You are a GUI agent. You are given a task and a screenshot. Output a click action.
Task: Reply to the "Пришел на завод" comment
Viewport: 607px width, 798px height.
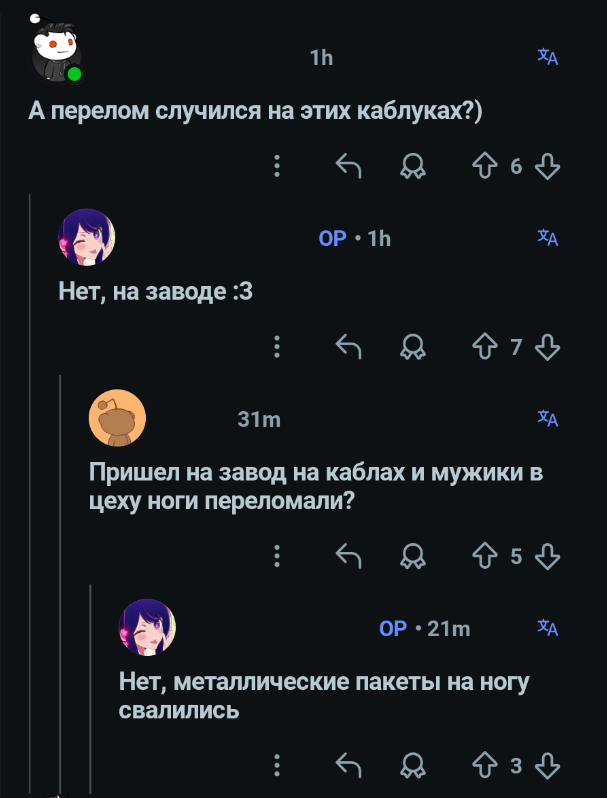[347, 555]
